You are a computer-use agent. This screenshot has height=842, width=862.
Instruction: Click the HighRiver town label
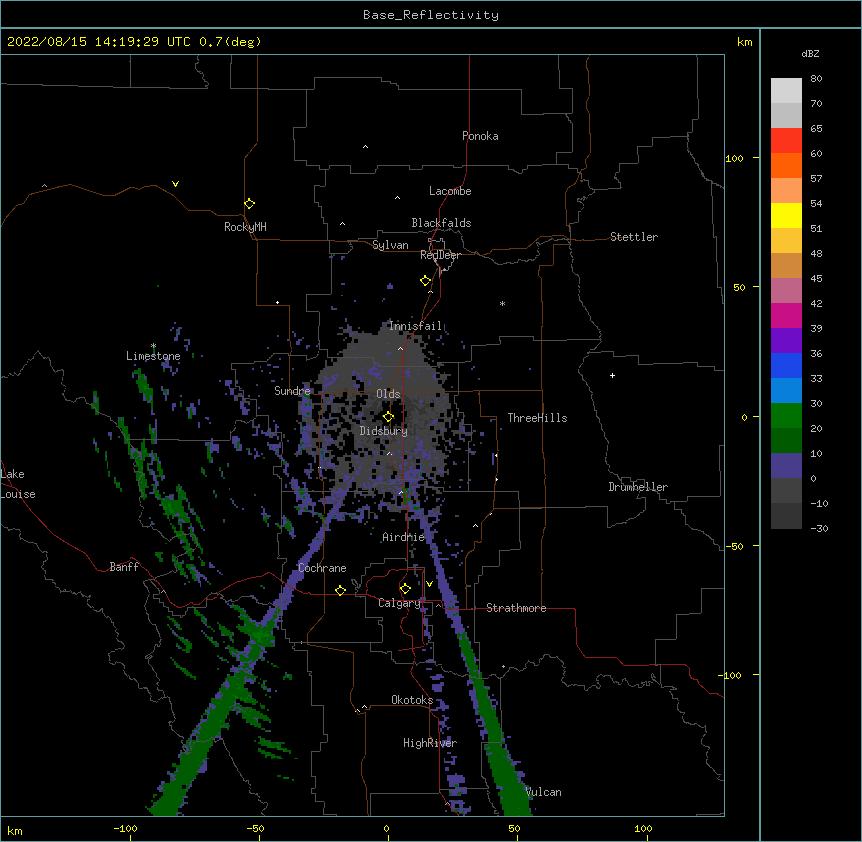(430, 743)
